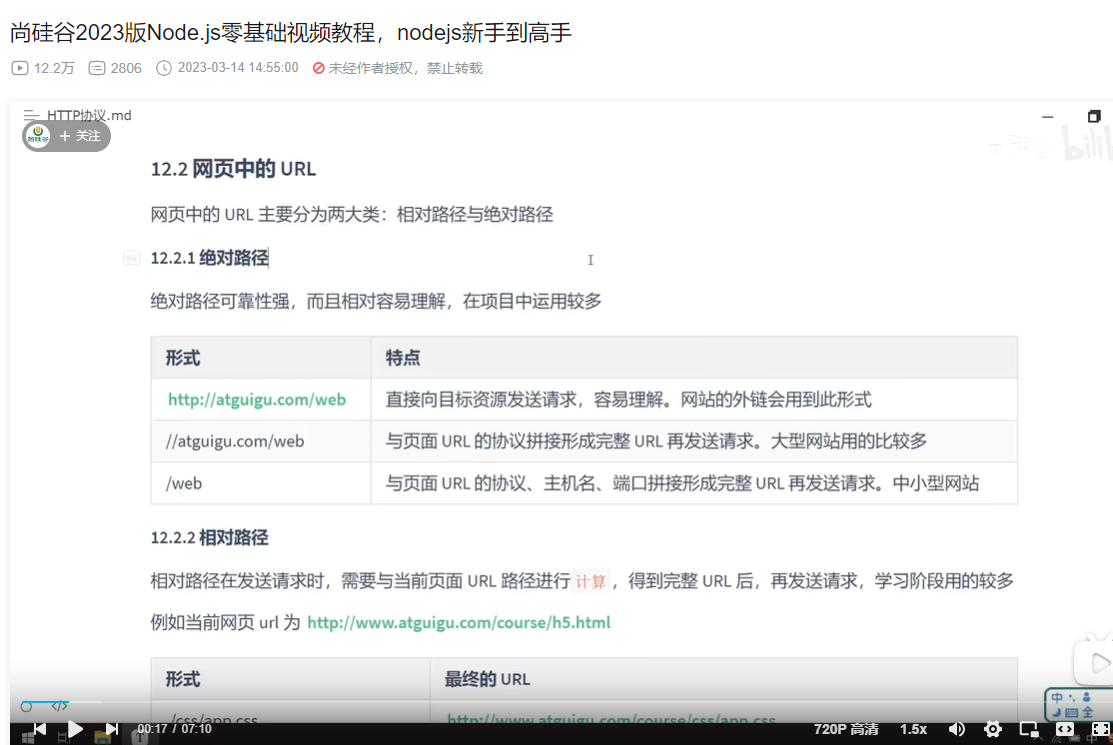This screenshot has width=1113, height=745.
Task: Restore the Typora window size
Action: click(1094, 116)
